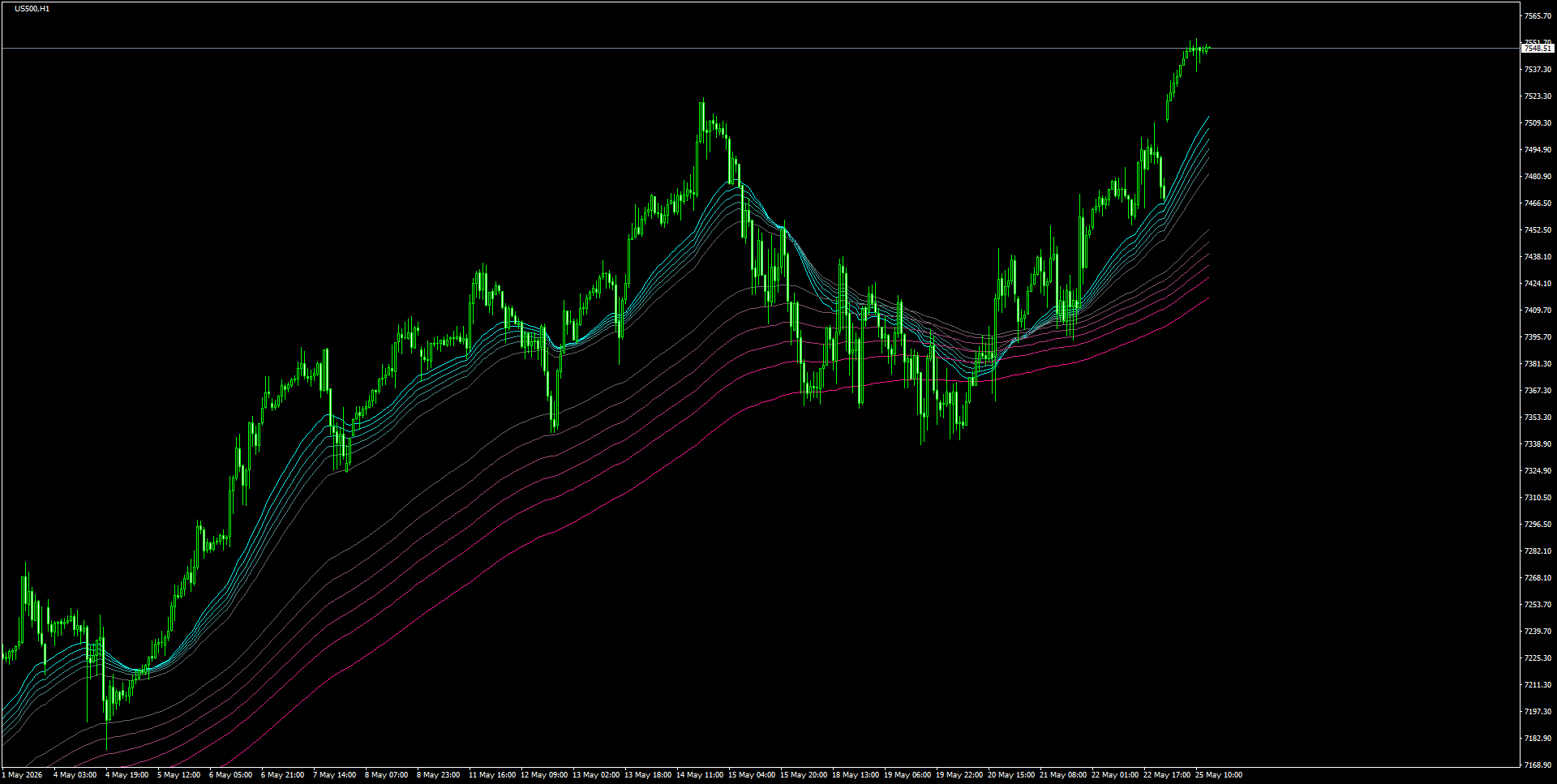Viewport: 1557px width, 784px height.
Task: Click the 7296.50 price axis label
Action: point(1538,525)
